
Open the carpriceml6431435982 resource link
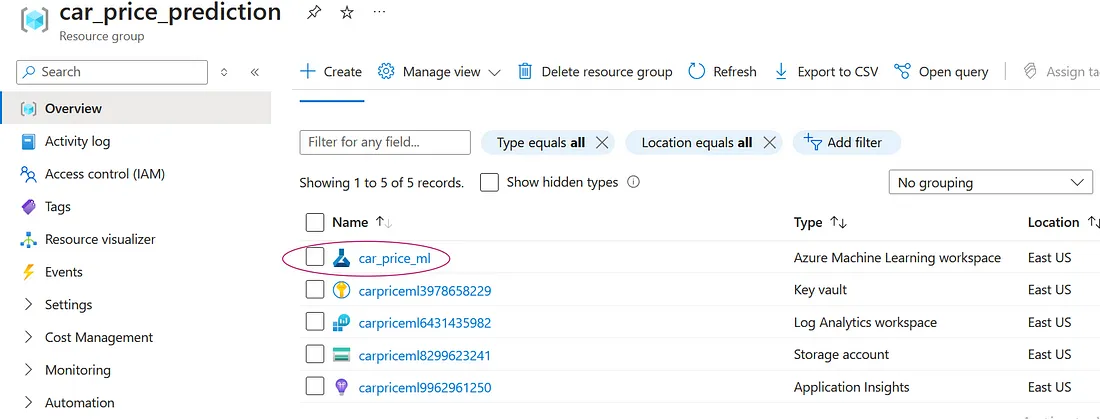[424, 323]
